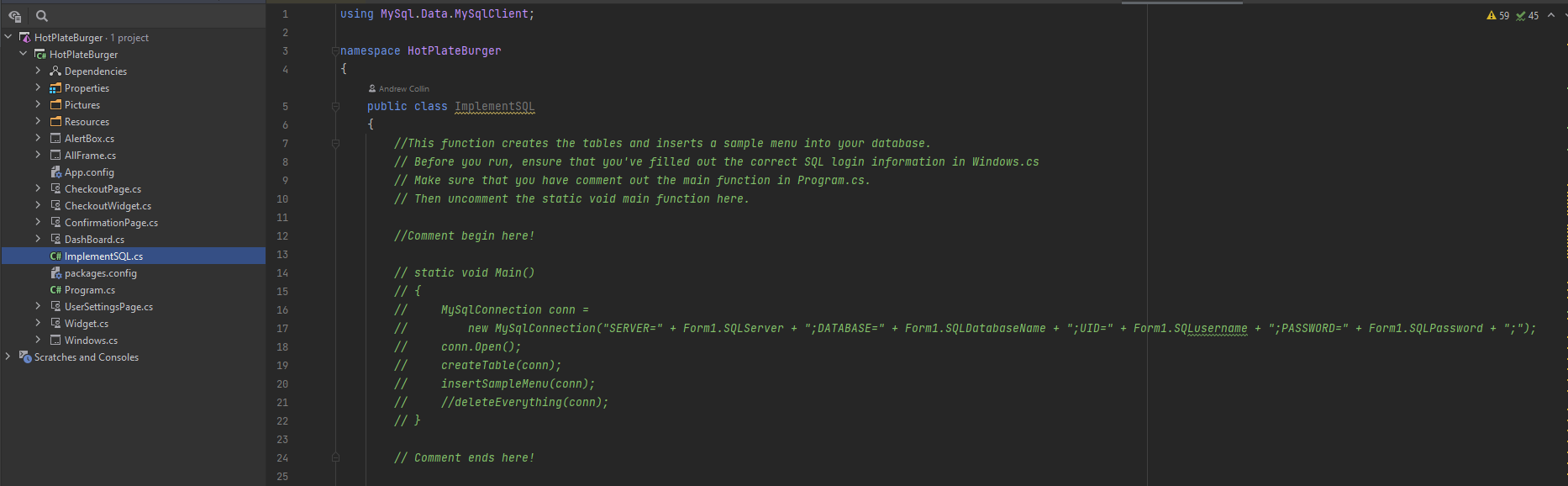Viewport: 1568px width, 486px height.
Task: Click the yellow warnings indicator showing 59
Action: pos(1497,16)
